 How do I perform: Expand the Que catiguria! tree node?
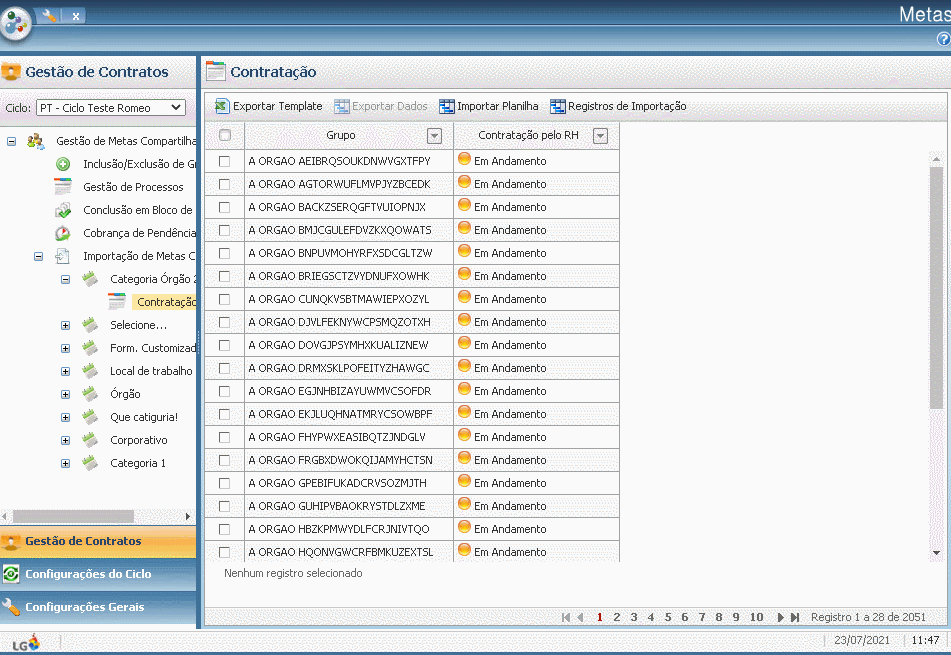(x=66, y=418)
